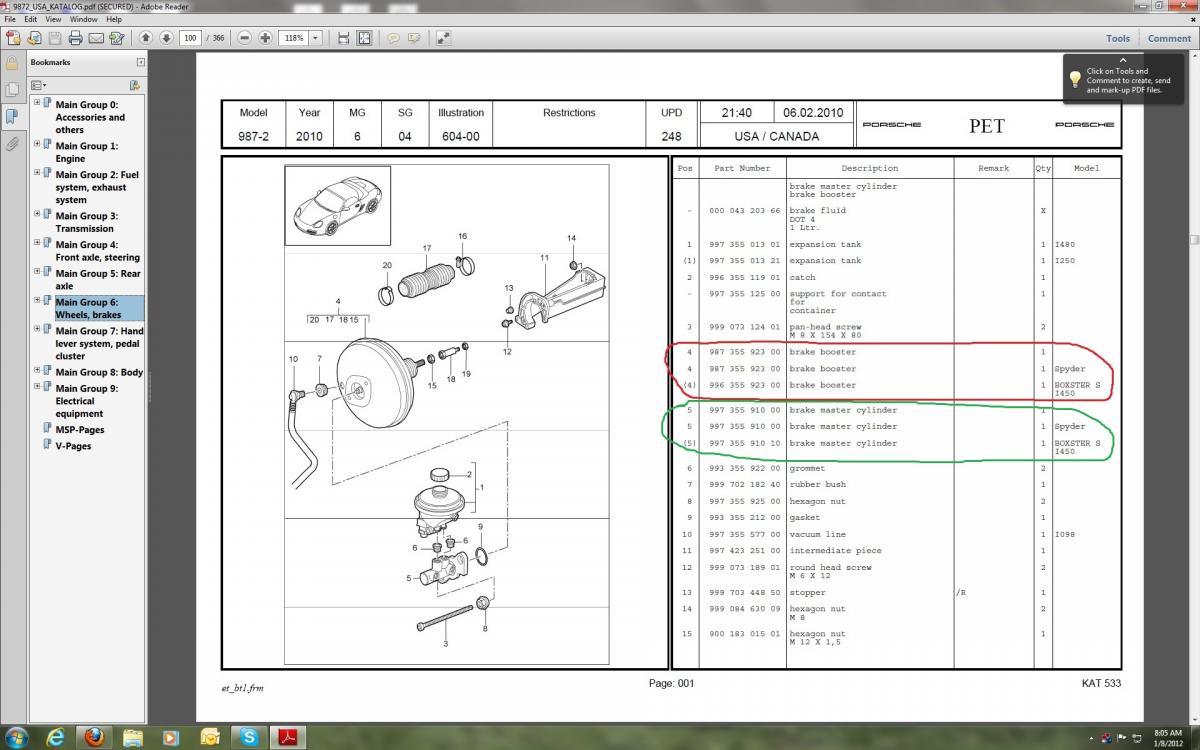The image size is (1200, 750).
Task: Expand Main Group 9 Electrical bookmark
Action: pos(37,386)
